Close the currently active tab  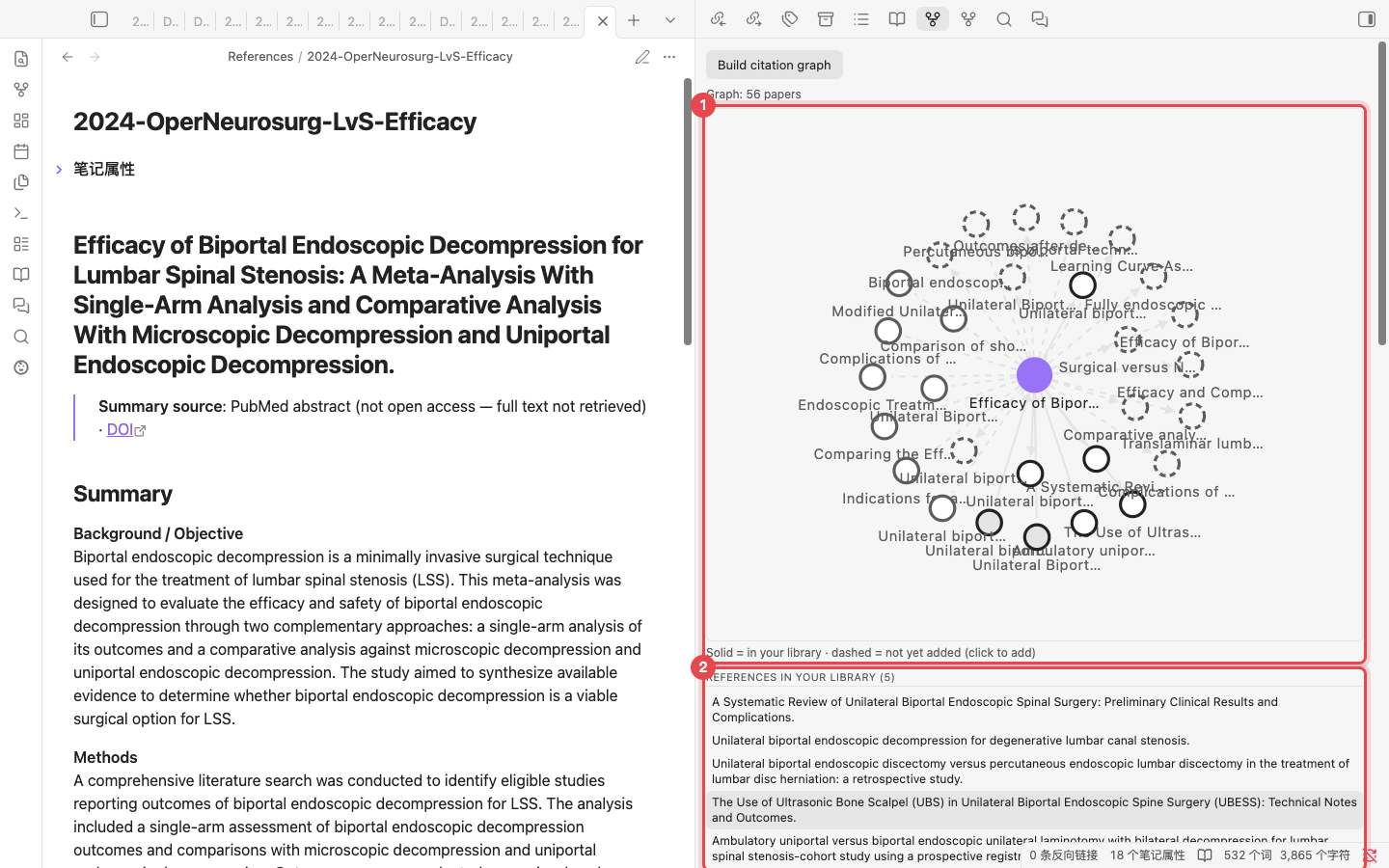pyautogui.click(x=603, y=21)
